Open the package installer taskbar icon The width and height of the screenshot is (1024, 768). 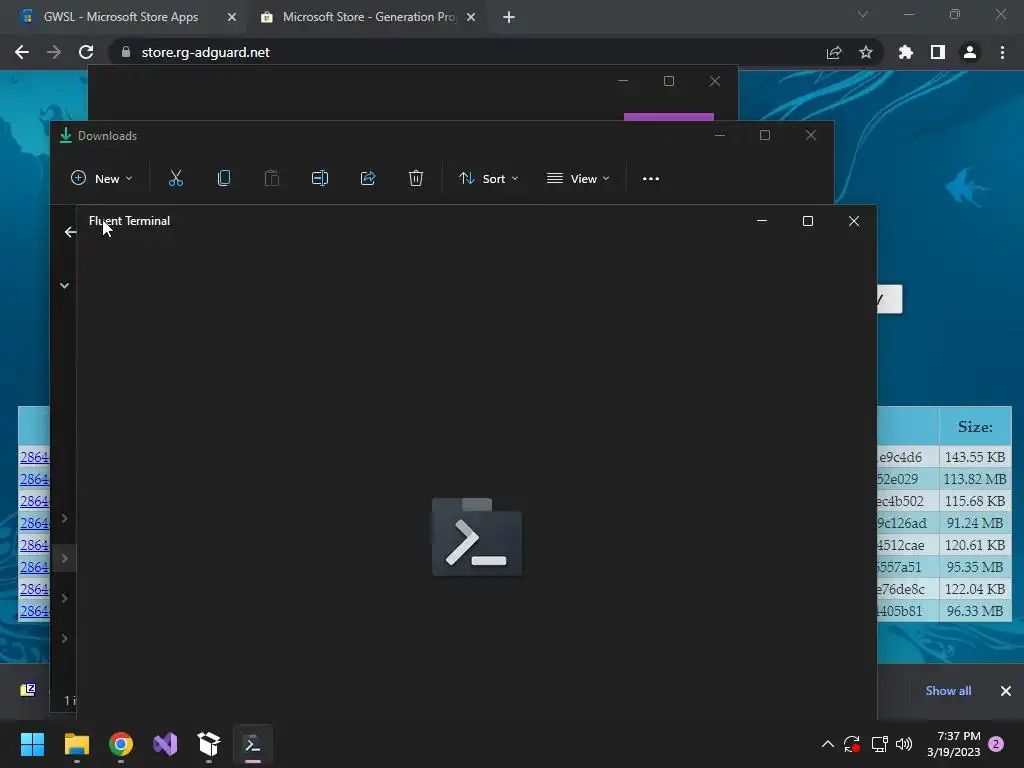click(209, 744)
